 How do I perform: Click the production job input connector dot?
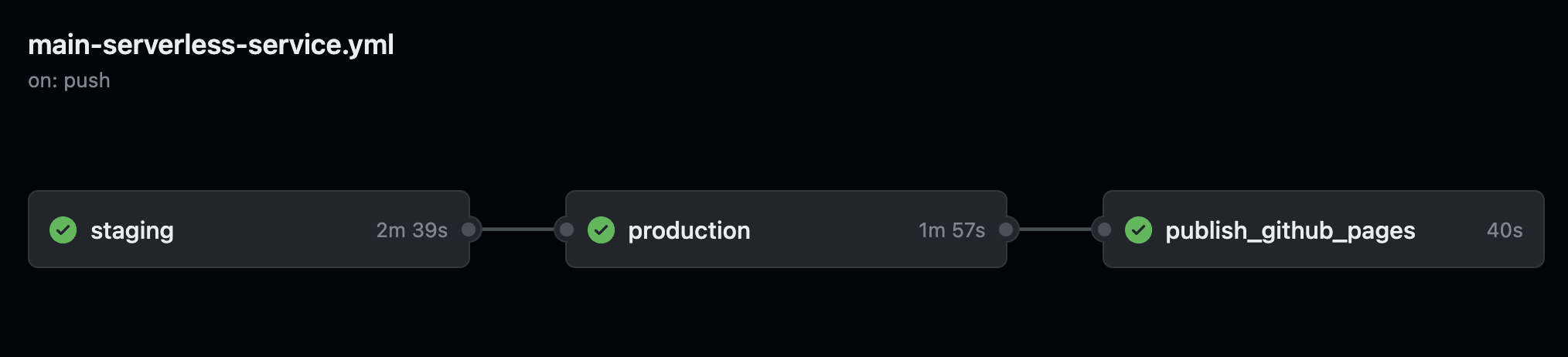point(566,229)
